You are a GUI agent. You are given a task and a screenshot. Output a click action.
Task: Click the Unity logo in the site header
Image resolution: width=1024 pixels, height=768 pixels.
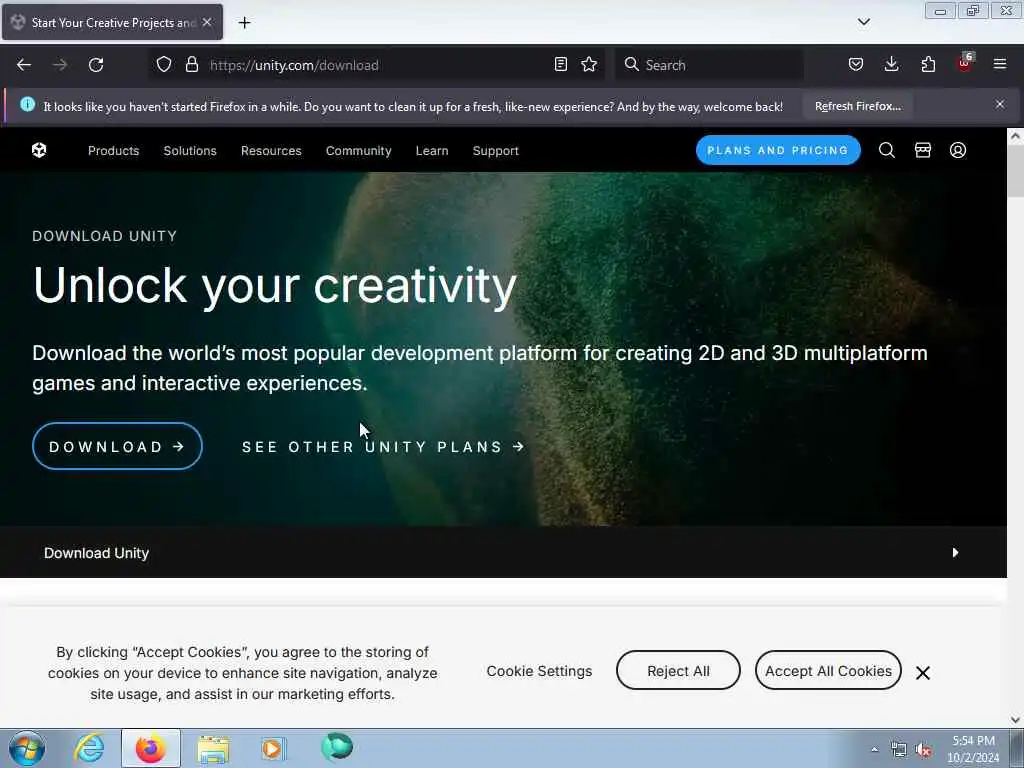[x=39, y=150]
